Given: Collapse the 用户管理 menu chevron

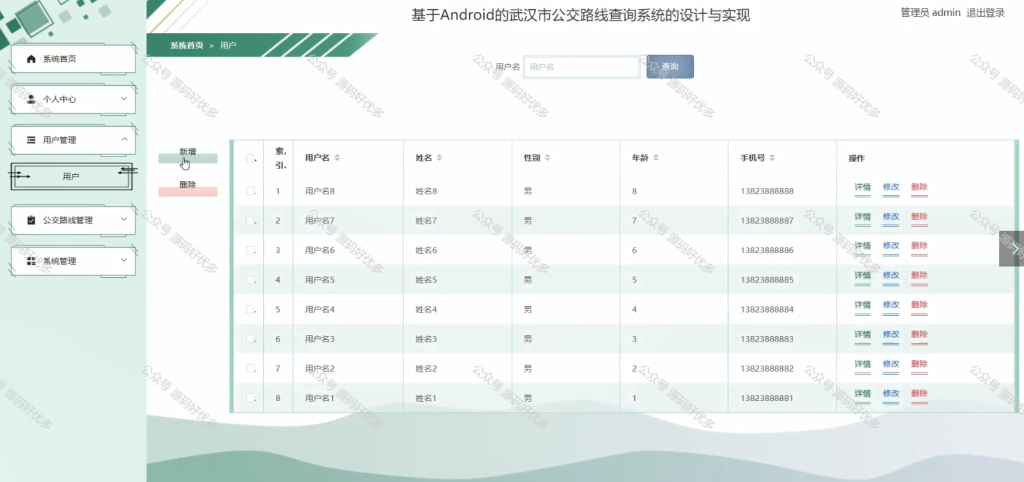Looking at the screenshot, I should [x=124, y=139].
